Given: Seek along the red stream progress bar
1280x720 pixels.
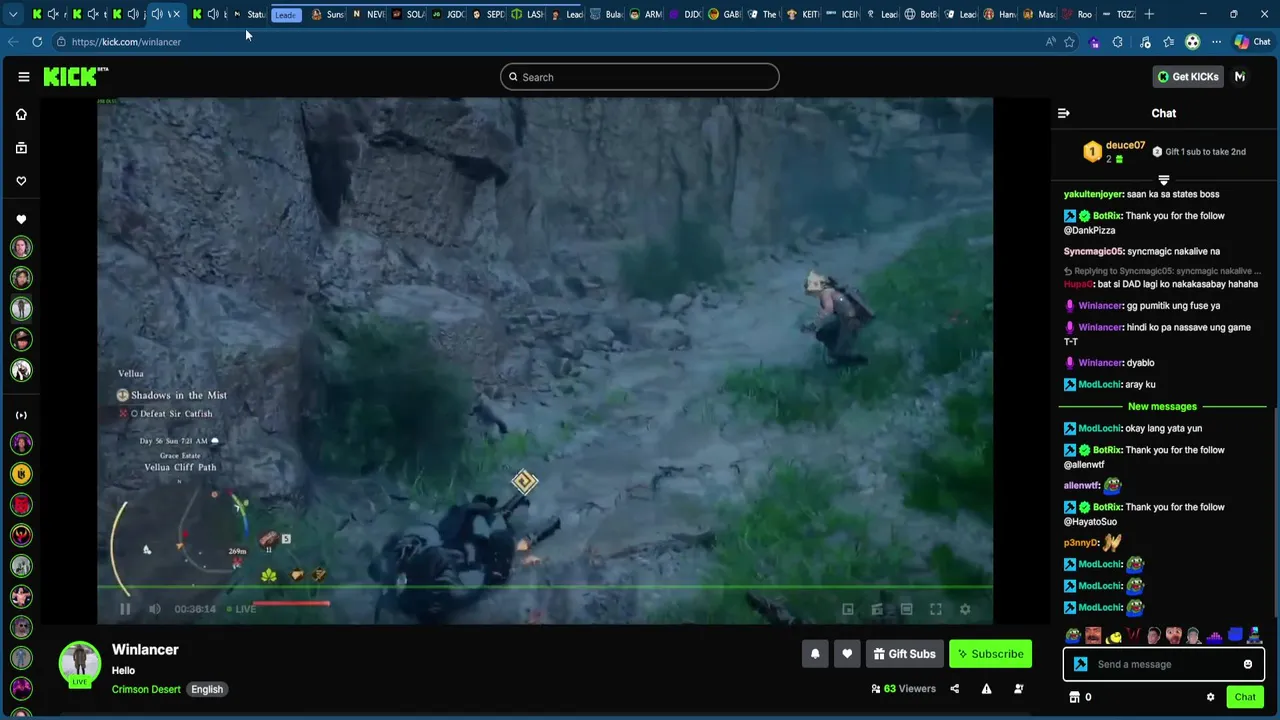Looking at the screenshot, I should [x=292, y=603].
